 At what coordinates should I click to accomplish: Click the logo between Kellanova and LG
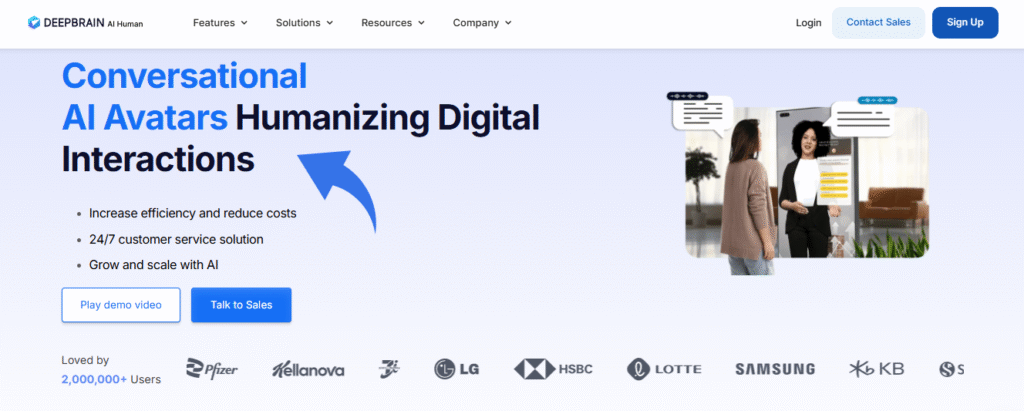coord(389,369)
